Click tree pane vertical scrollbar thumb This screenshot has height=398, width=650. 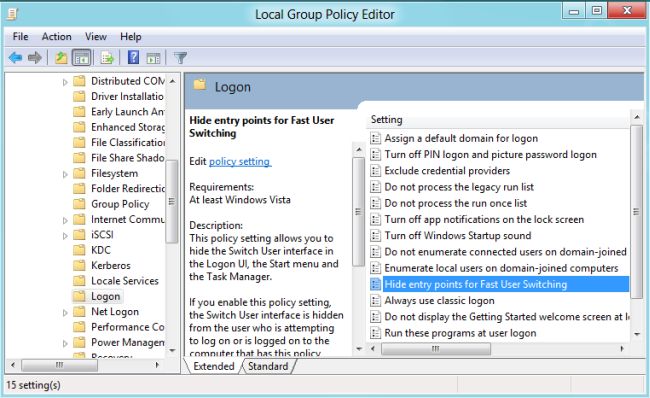pyautogui.click(x=172, y=201)
